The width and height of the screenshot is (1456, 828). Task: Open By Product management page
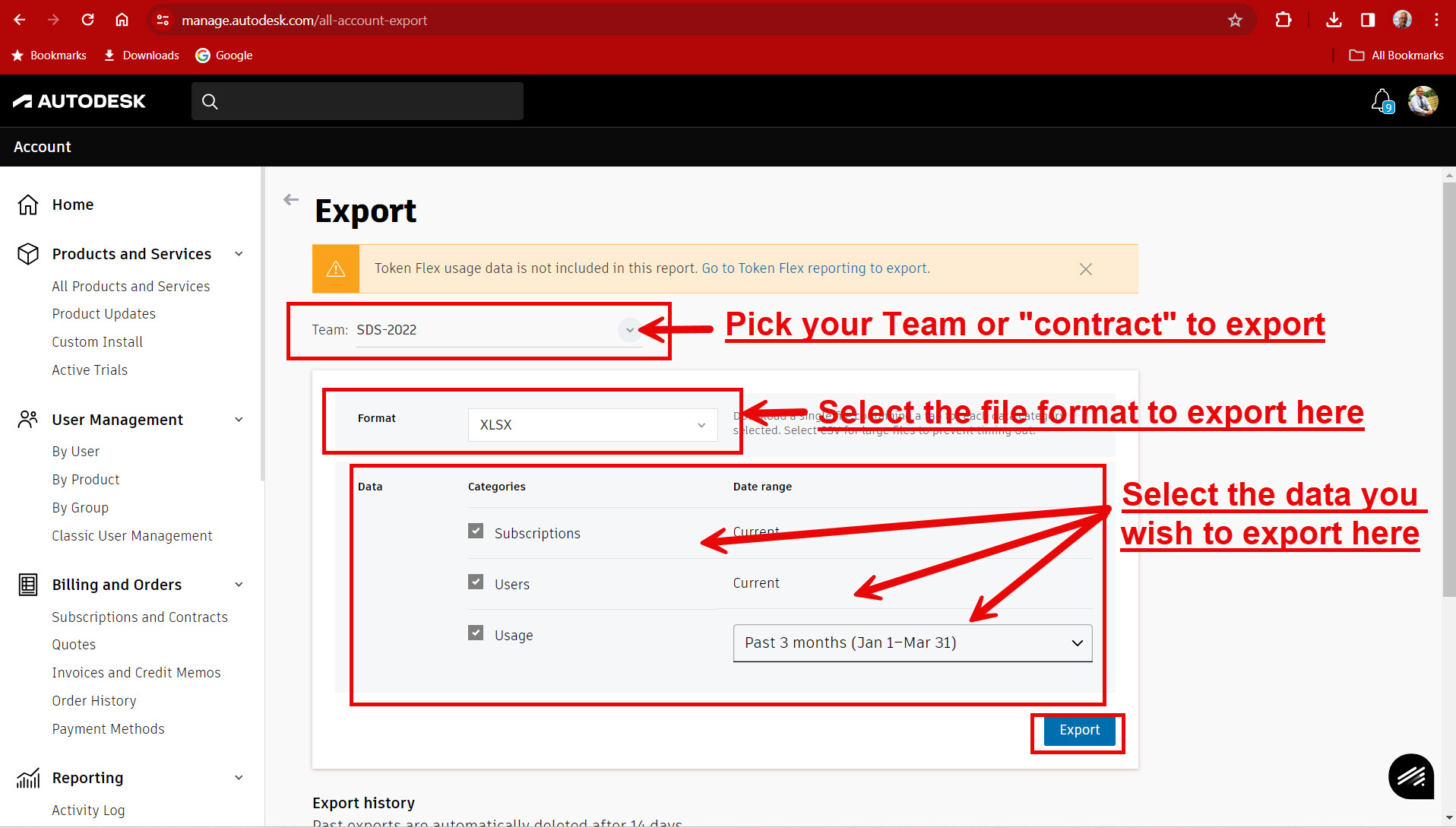click(86, 480)
